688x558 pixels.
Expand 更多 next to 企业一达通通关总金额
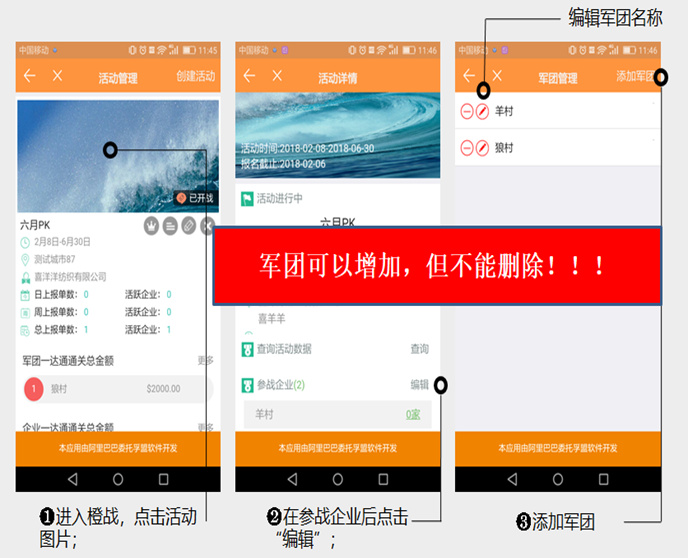[x=205, y=427]
